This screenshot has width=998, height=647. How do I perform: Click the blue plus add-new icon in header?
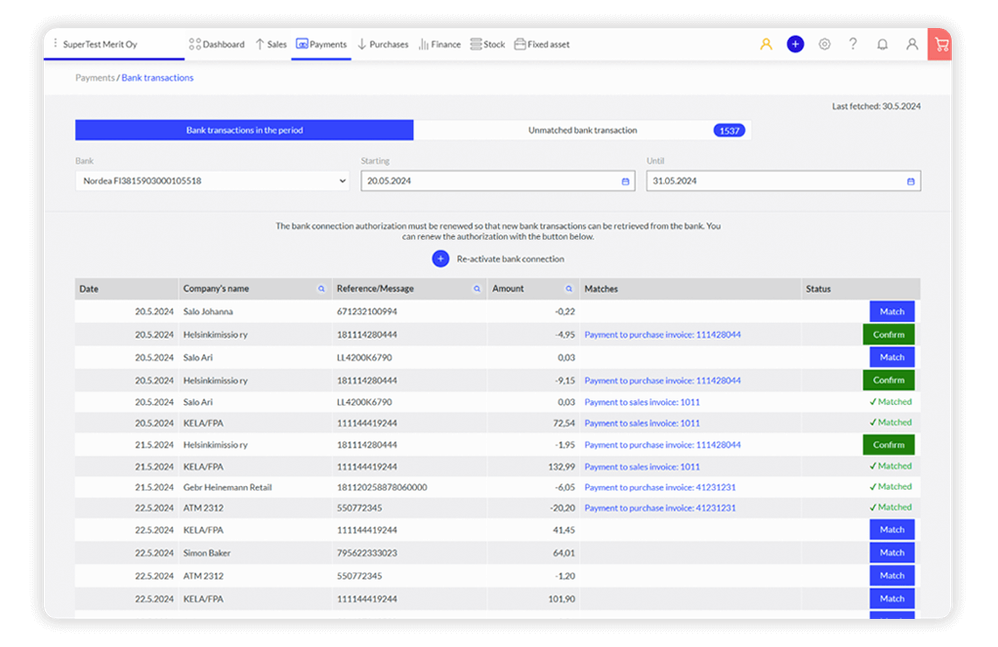795,44
